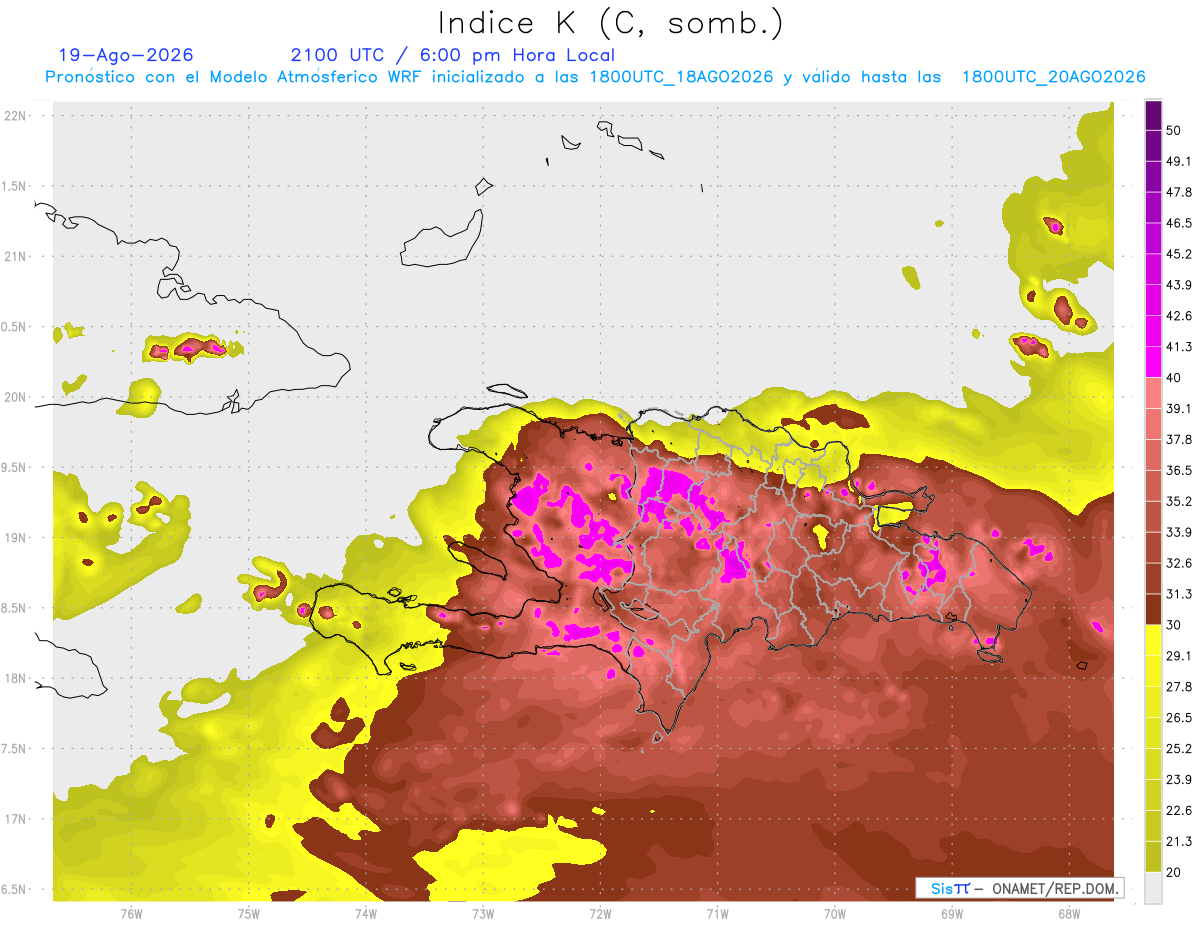Click the legend value "32.6"
This screenshot has height=927, width=1200.
pyautogui.click(x=1178, y=564)
